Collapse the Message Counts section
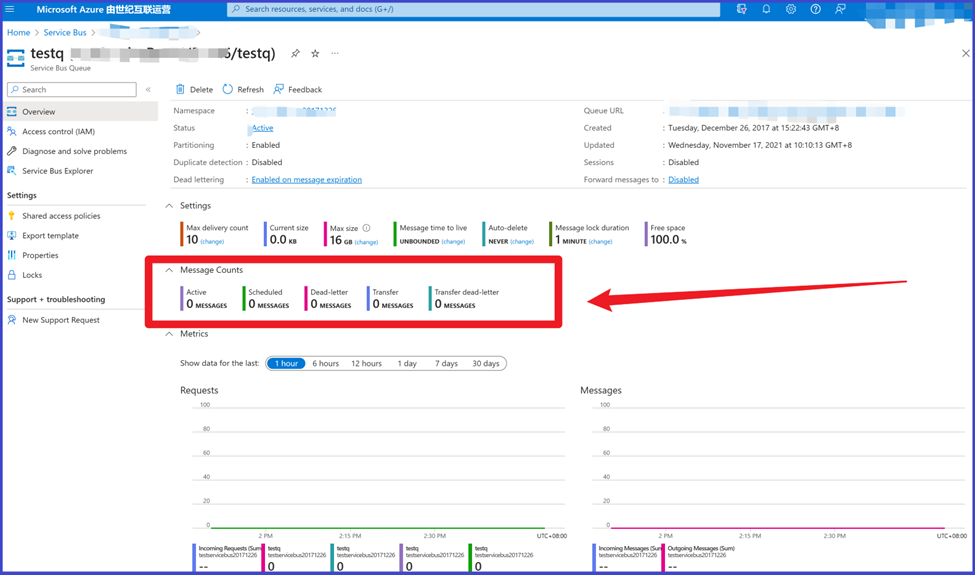The width and height of the screenshot is (975, 575). (x=169, y=270)
